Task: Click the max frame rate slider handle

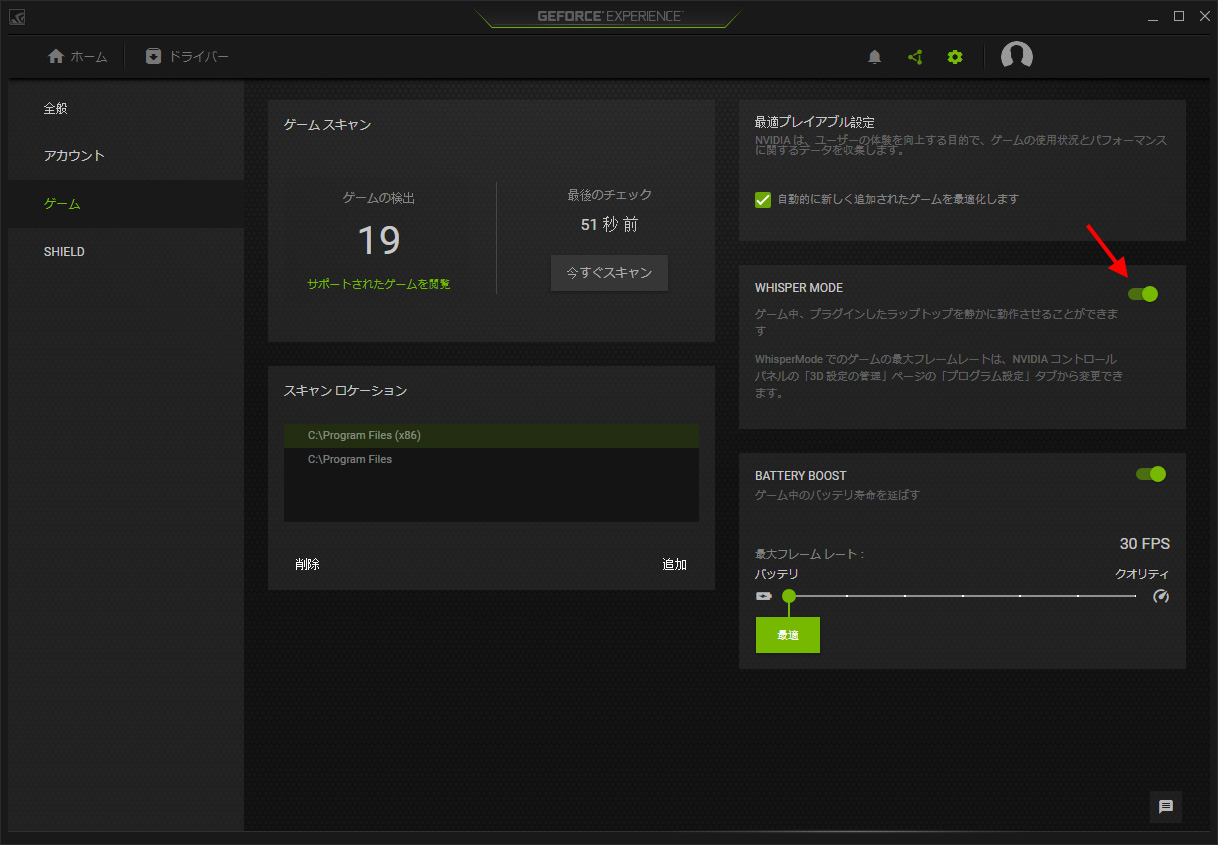Action: (x=789, y=596)
